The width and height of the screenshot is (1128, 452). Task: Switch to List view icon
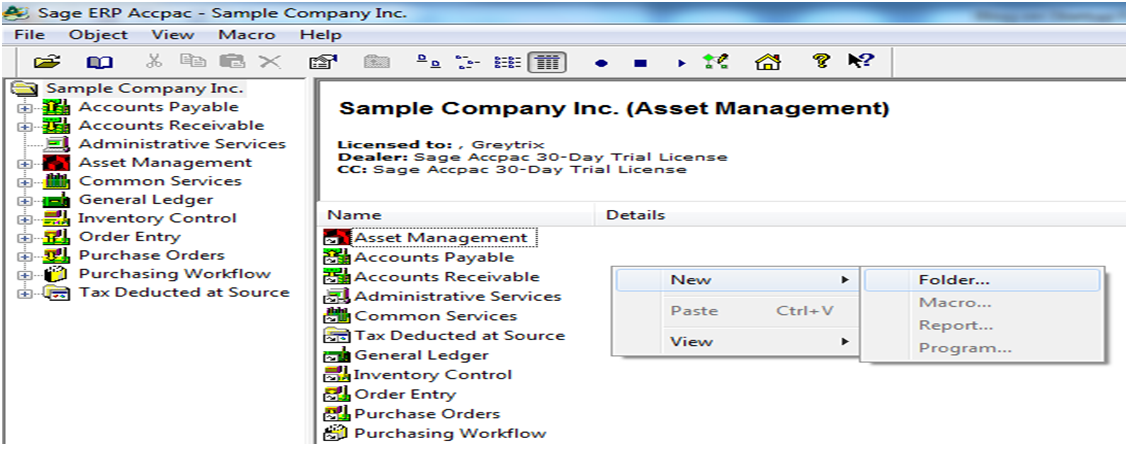507,63
